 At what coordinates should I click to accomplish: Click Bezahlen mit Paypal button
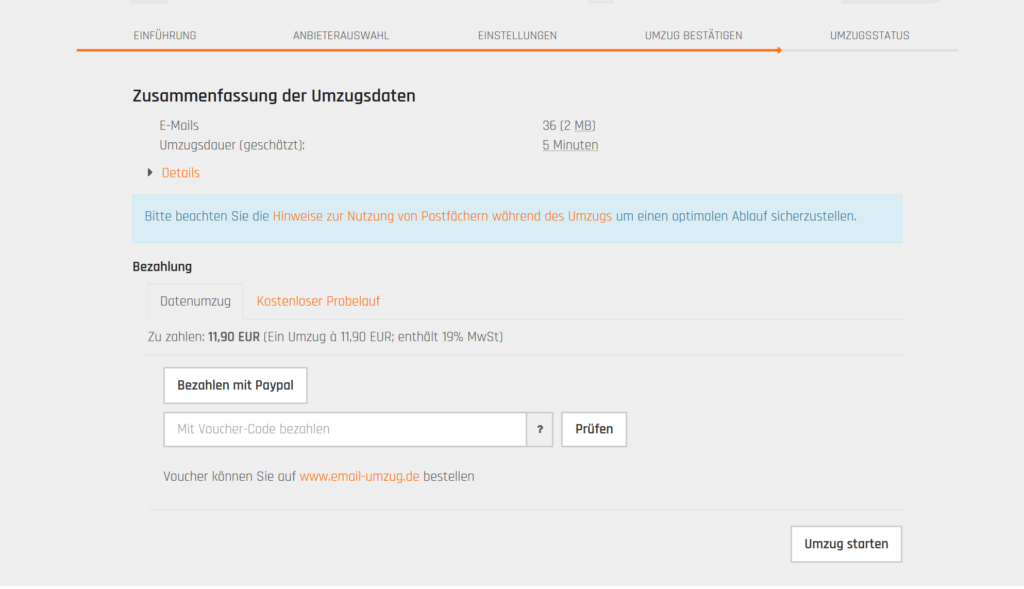(x=235, y=385)
